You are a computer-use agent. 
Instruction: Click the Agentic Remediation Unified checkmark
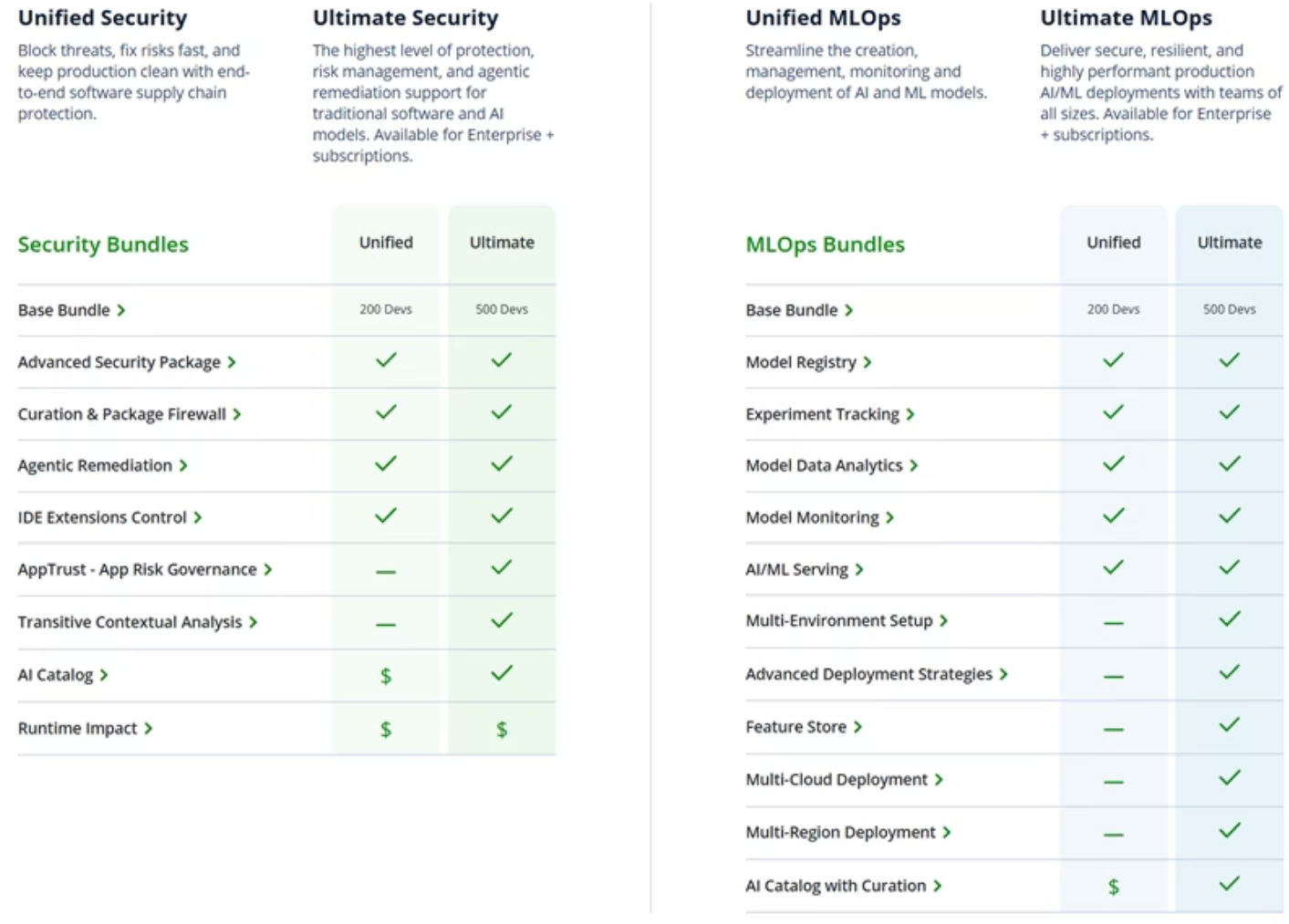point(386,464)
